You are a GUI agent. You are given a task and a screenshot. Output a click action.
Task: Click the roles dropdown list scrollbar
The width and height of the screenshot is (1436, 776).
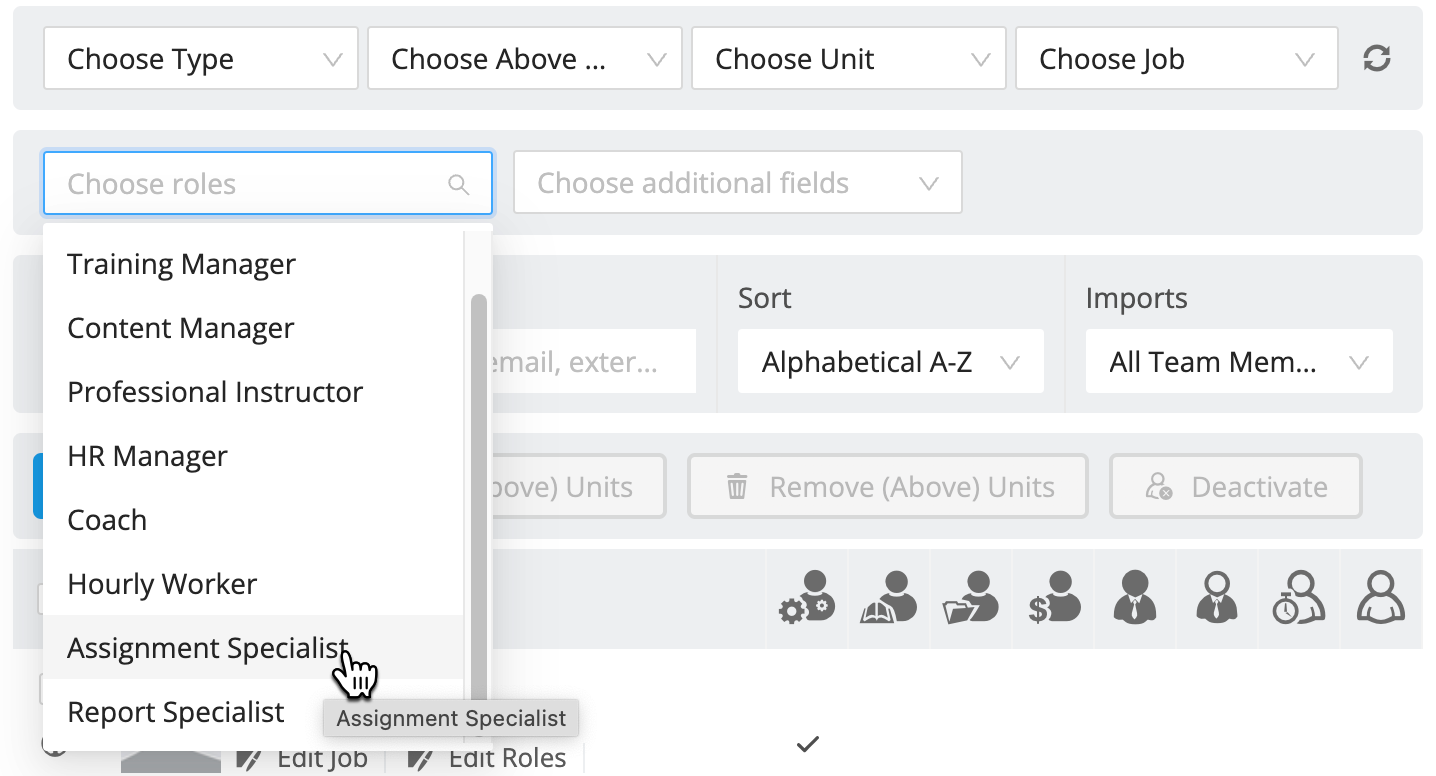[x=479, y=500]
